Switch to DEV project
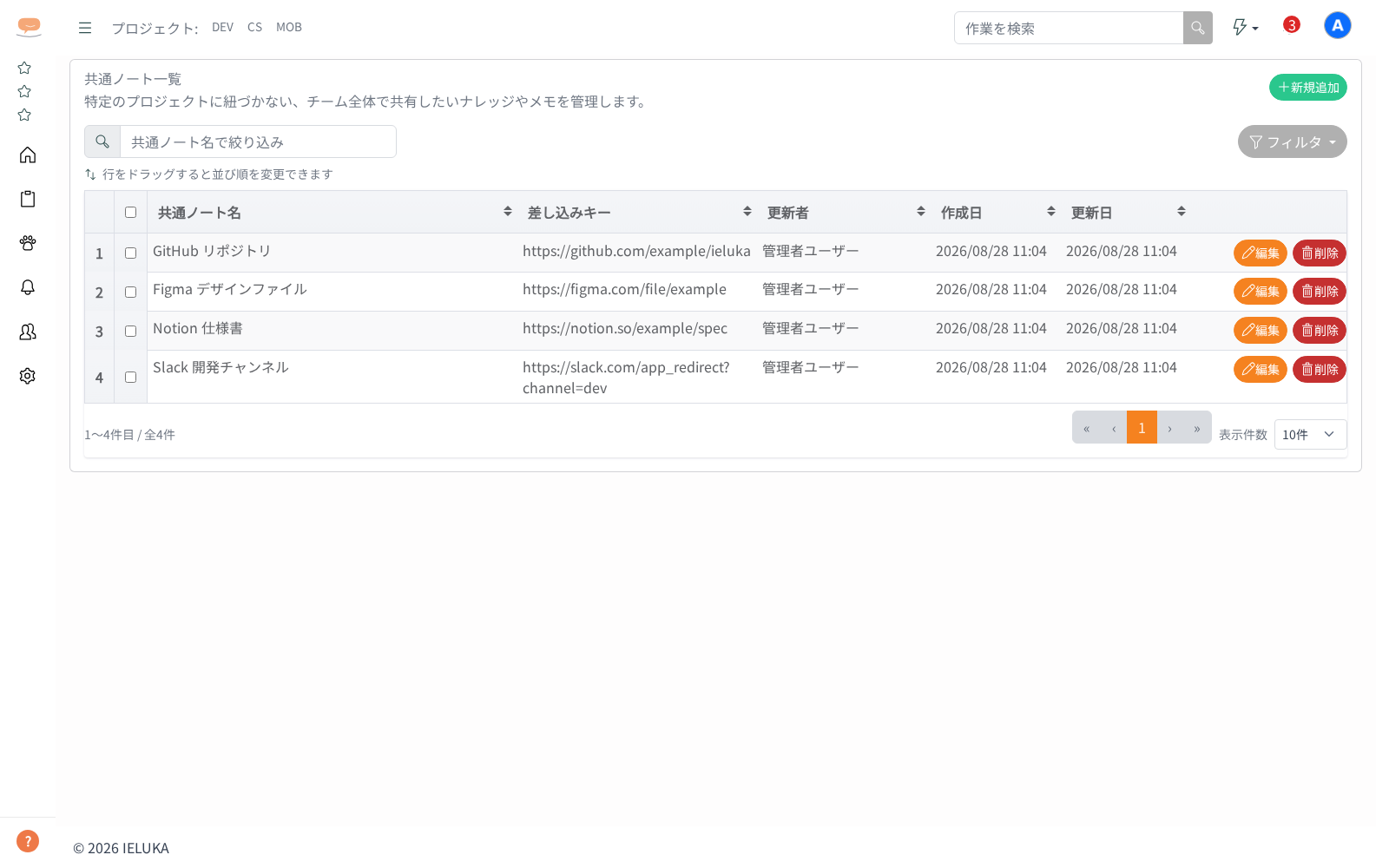Screen dimensions: 1389x868 (222, 28)
